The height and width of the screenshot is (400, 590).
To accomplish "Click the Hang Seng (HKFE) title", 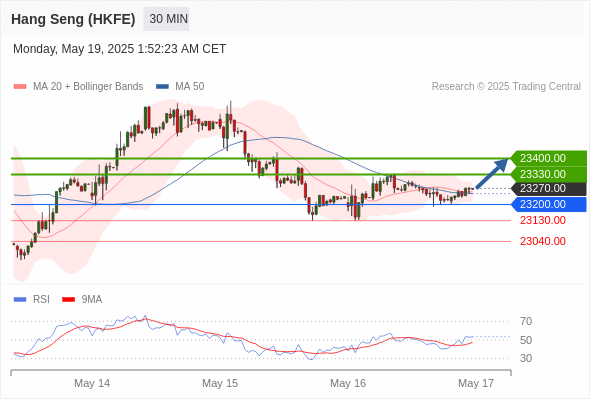I will [x=73, y=19].
